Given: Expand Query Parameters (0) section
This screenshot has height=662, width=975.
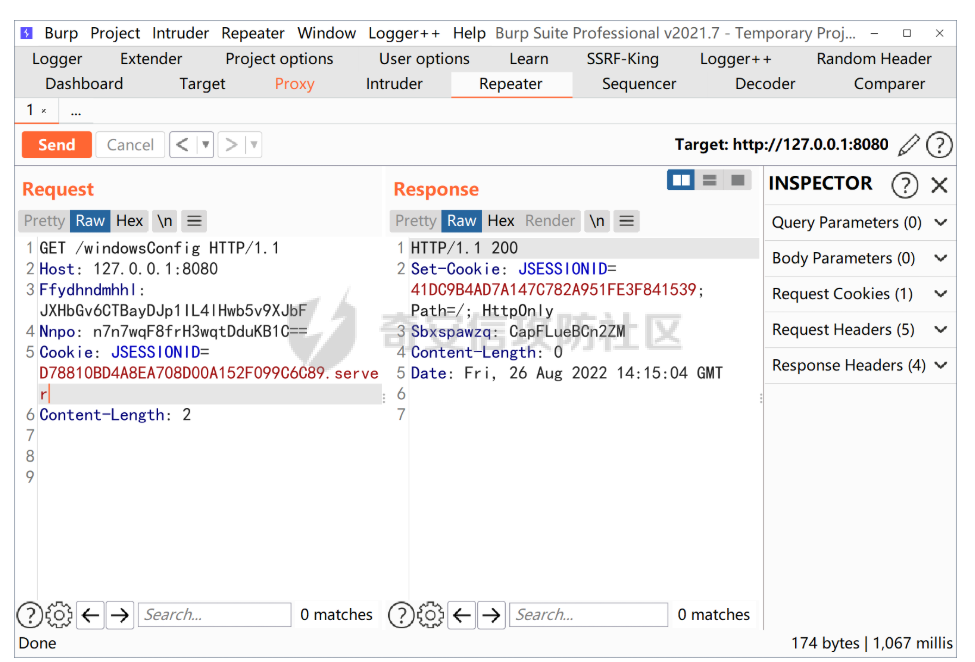Looking at the screenshot, I should pyautogui.click(x=860, y=223).
